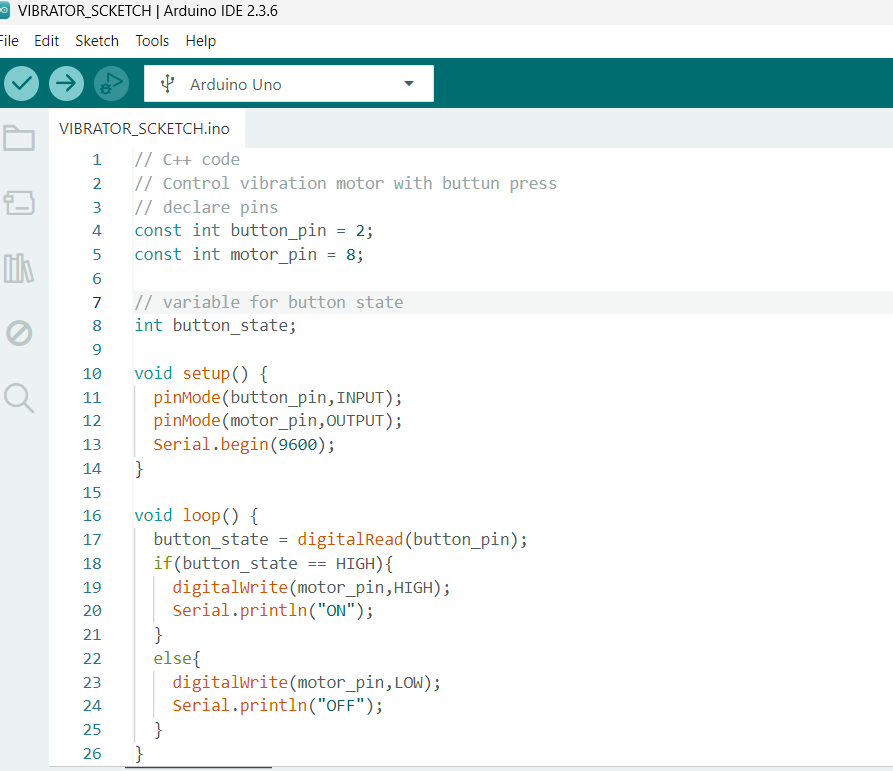The image size is (893, 771).
Task: Open the Sketchbook folder sidebar icon
Action: (19, 138)
